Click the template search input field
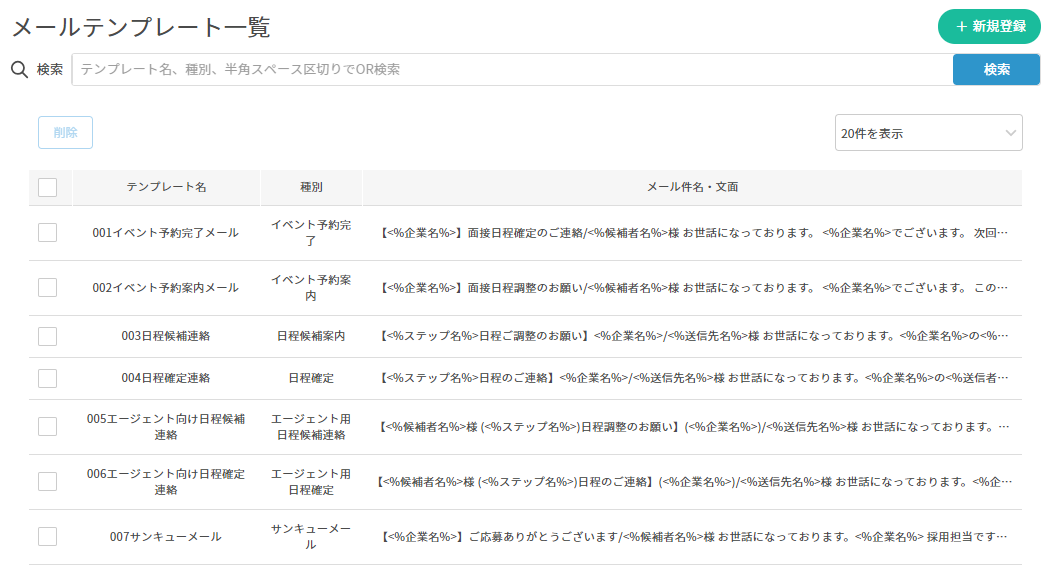The width and height of the screenshot is (1057, 575). [x=512, y=69]
